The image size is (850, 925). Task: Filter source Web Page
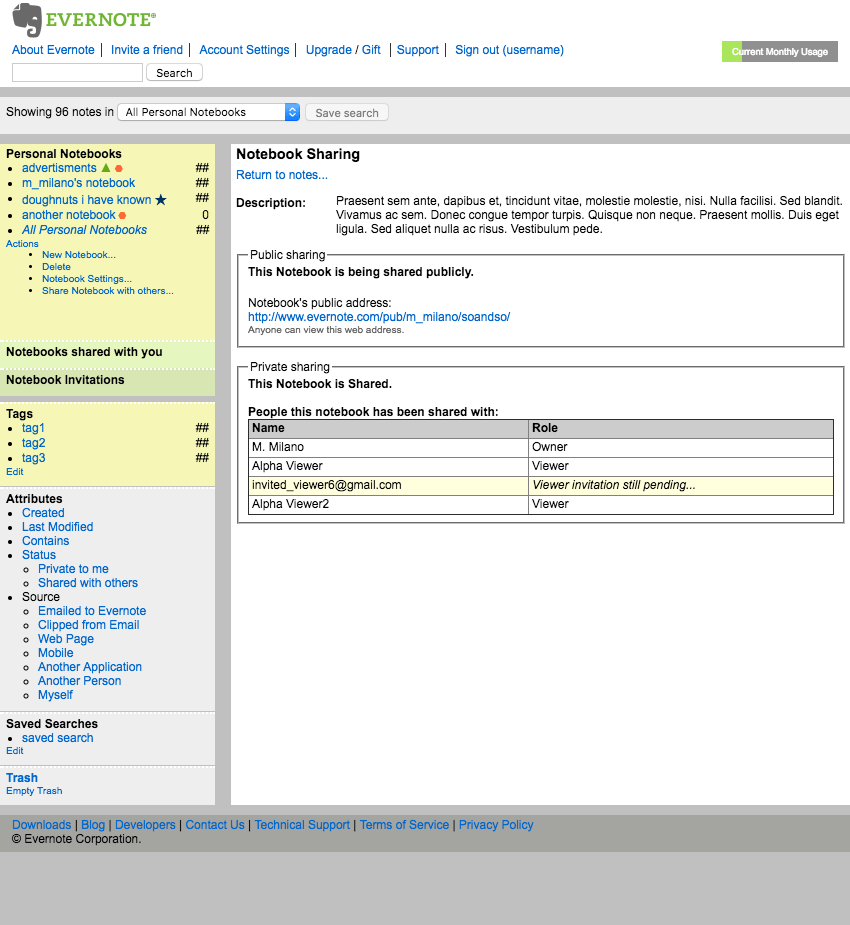click(66, 639)
